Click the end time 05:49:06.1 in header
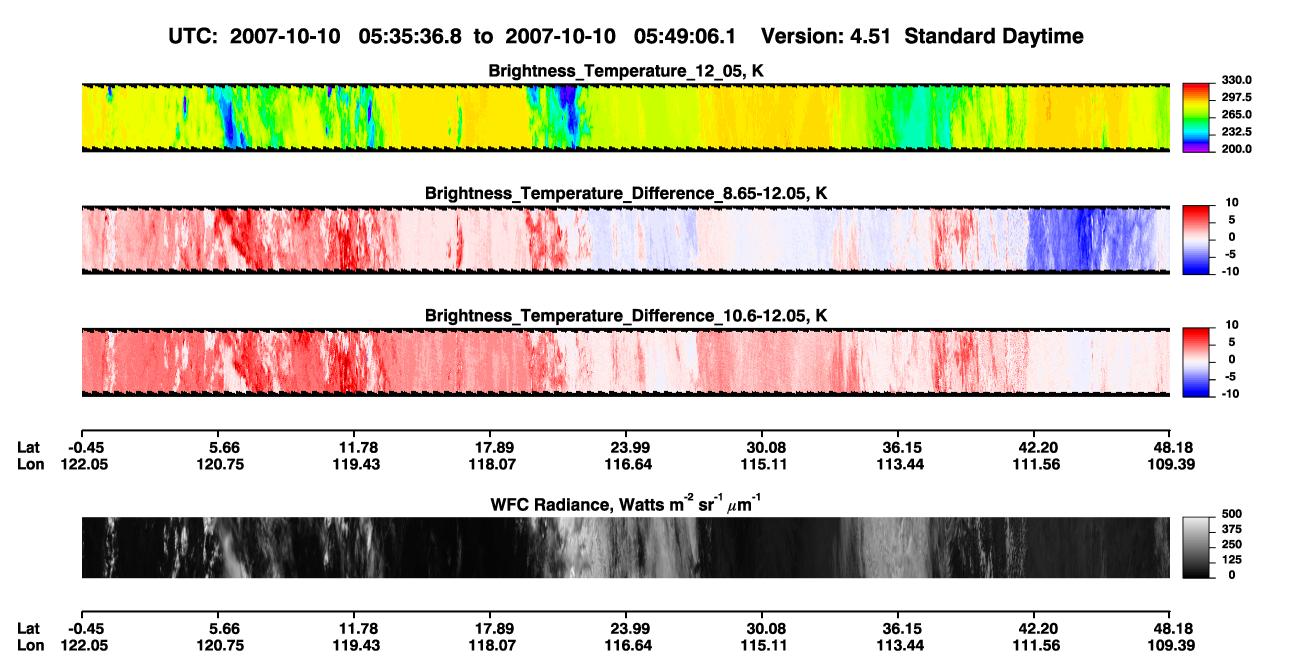 pos(685,36)
